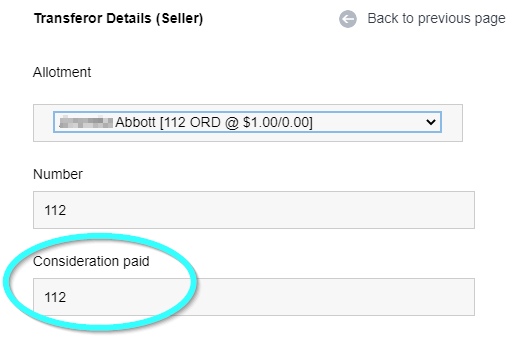This screenshot has height=362, width=515.
Task: Place cursor at 112 in Number field
Action: click(55, 210)
